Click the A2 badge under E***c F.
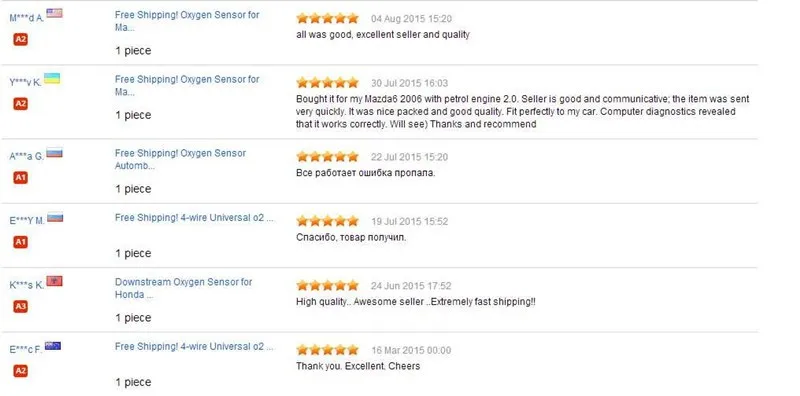800x396 pixels. 20,371
